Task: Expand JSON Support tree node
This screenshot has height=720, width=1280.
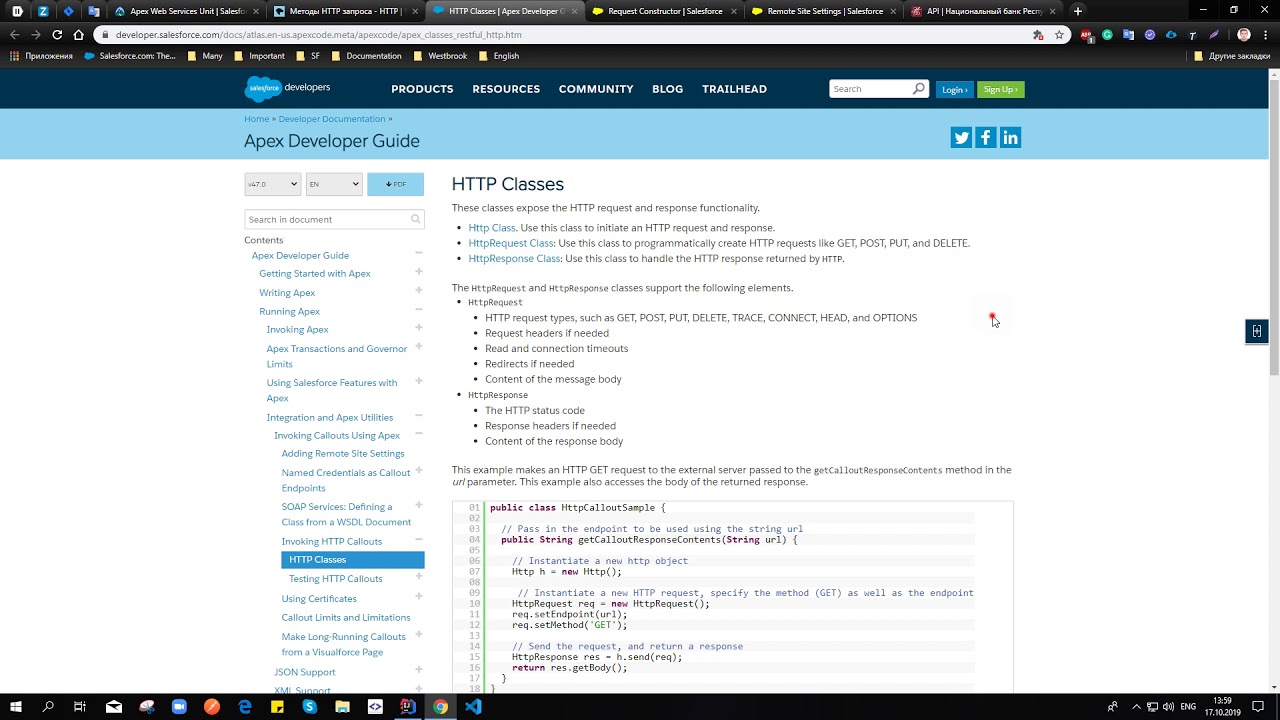Action: coord(418,671)
